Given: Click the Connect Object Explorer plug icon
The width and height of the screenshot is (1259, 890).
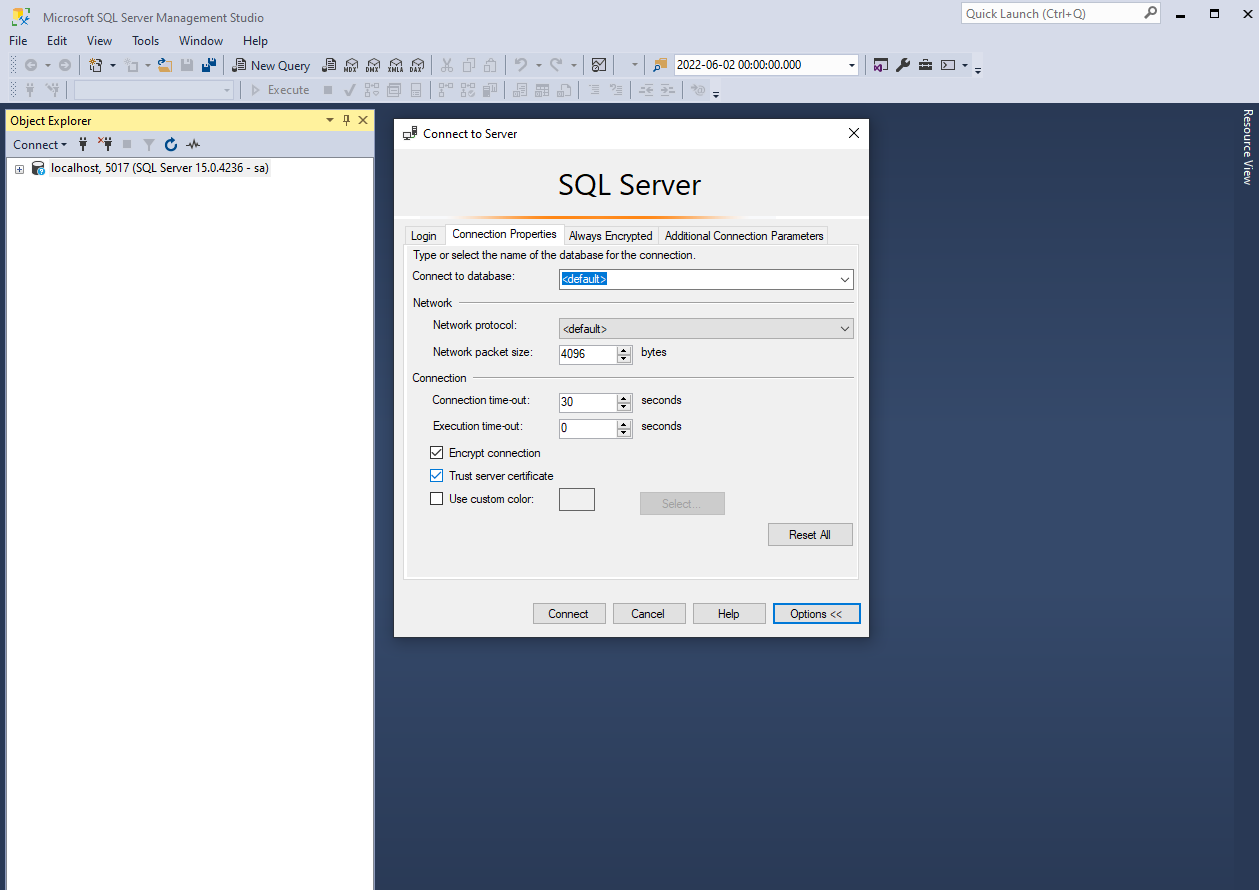Looking at the screenshot, I should [x=83, y=144].
